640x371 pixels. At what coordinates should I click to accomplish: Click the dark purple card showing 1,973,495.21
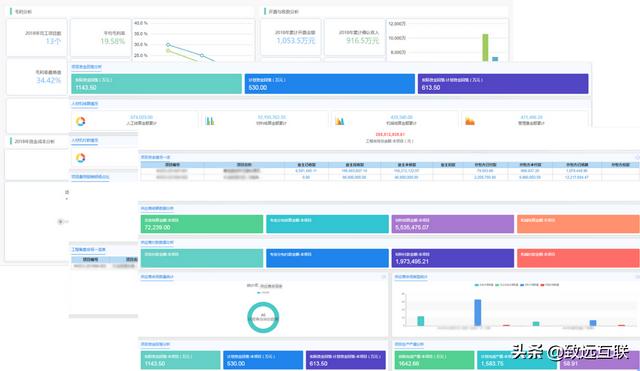pos(452,258)
